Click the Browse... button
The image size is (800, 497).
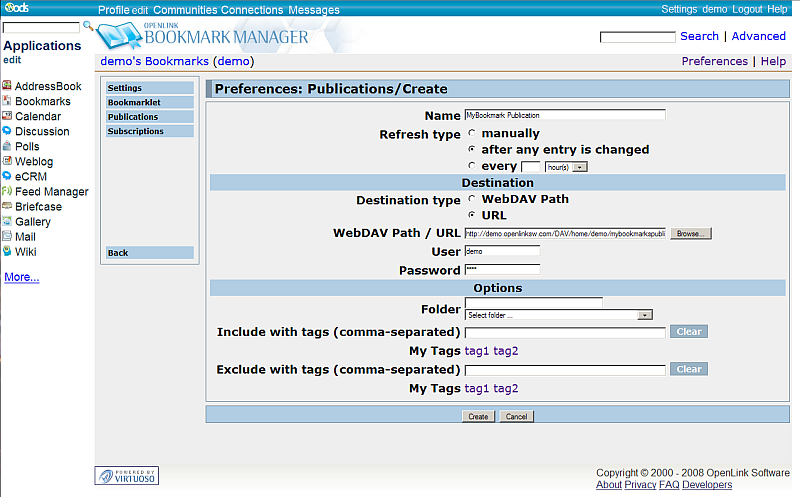[690, 233]
